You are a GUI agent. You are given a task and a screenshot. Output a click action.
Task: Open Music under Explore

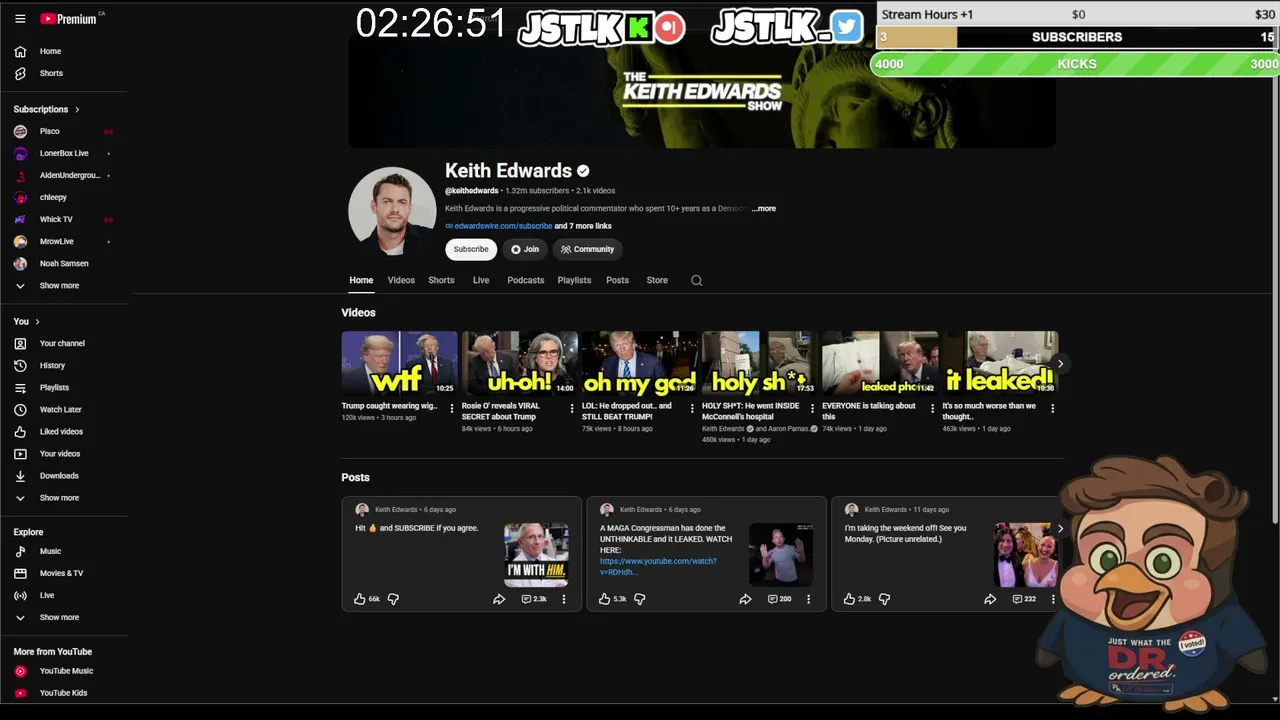click(50, 551)
